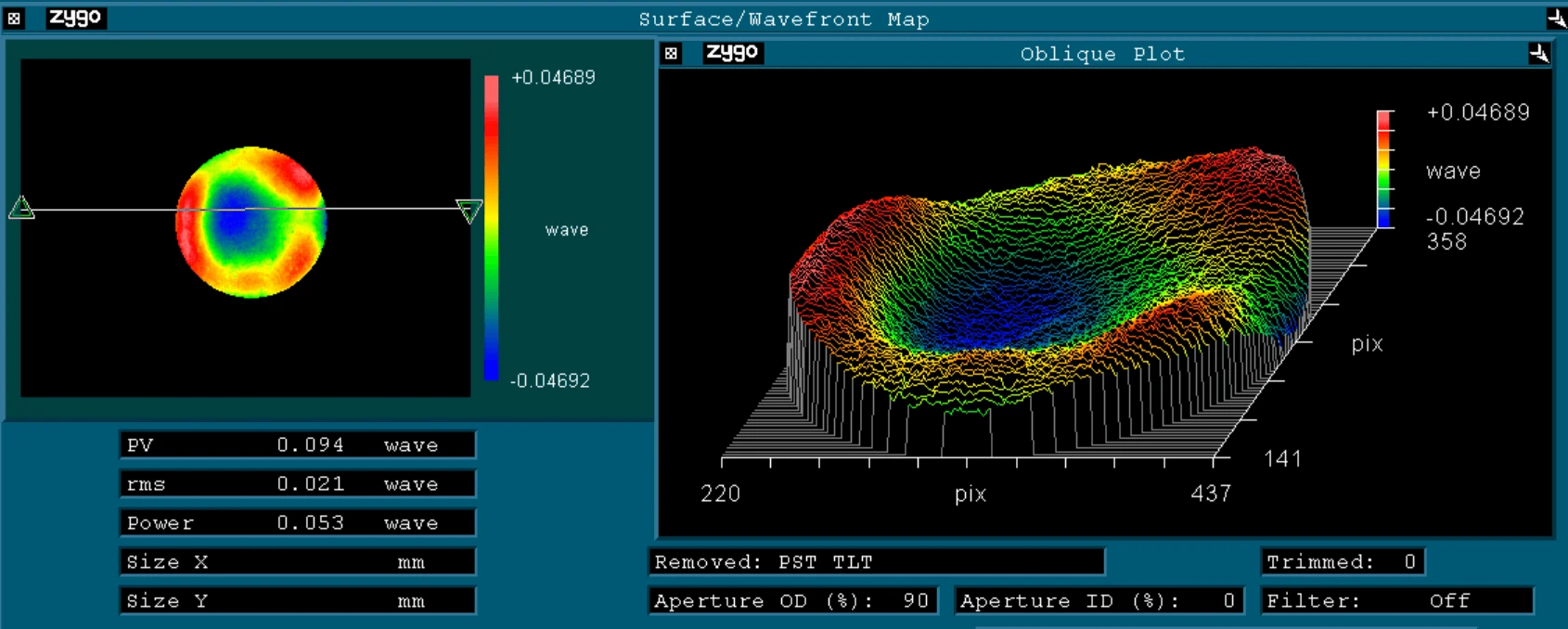Select the left triangle slice line marker
This screenshot has width=1568, height=629.
pos(21,209)
